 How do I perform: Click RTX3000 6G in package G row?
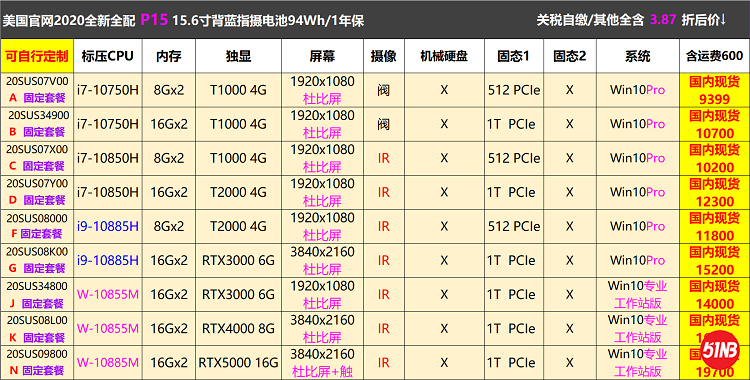pos(238,260)
